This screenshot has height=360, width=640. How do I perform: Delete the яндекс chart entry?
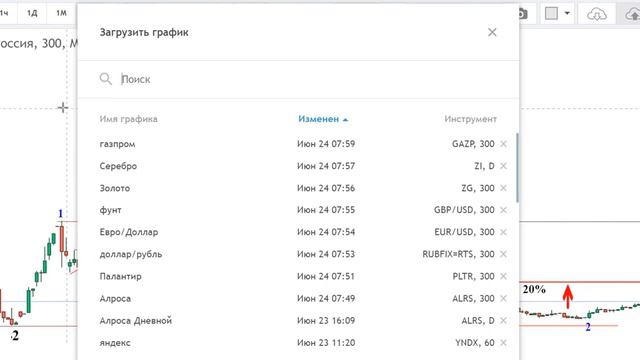pos(503,342)
